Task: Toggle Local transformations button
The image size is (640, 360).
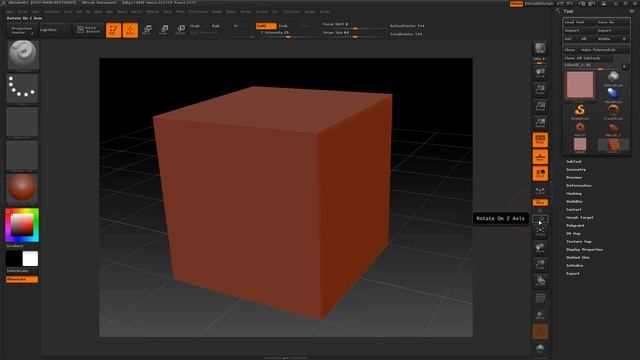Action: point(540,173)
